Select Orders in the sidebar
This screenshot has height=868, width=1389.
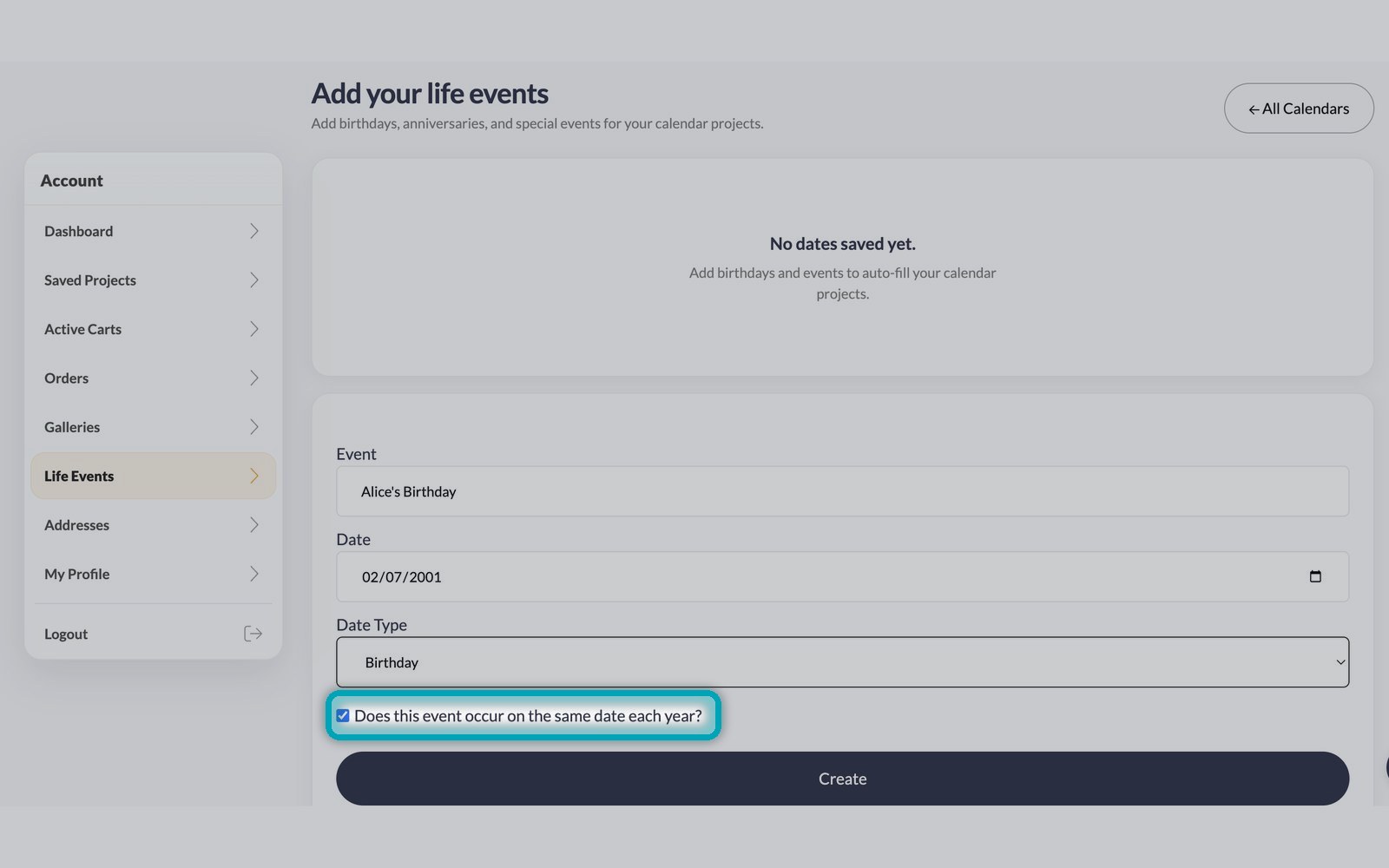[x=153, y=378]
